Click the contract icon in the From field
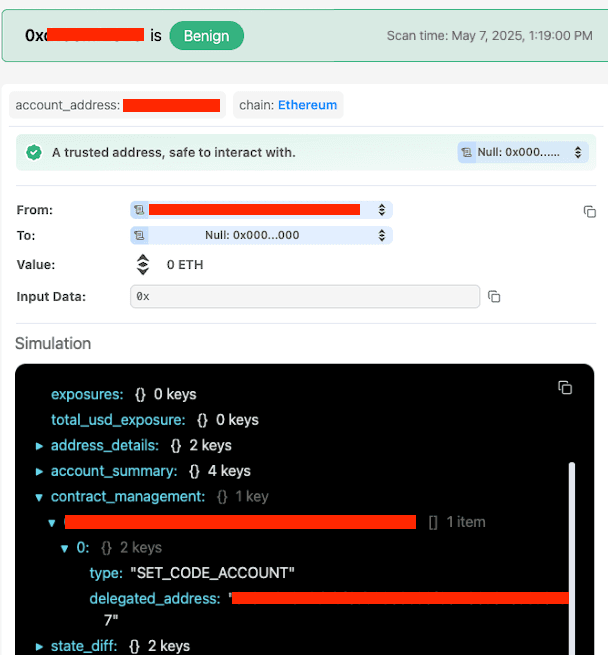This screenshot has width=608, height=655. (139, 210)
